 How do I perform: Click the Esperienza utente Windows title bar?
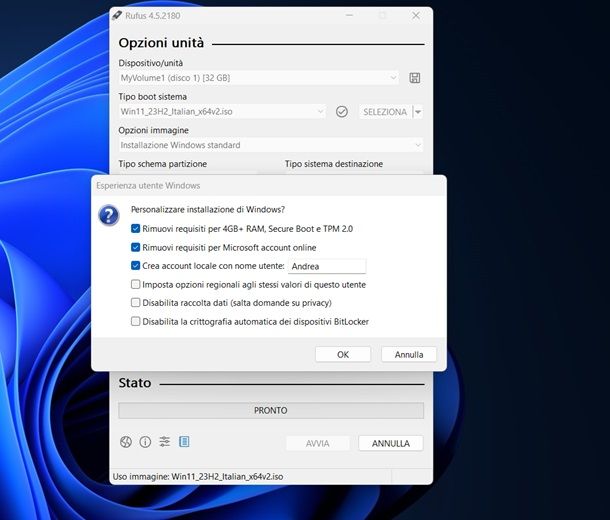tap(268, 186)
